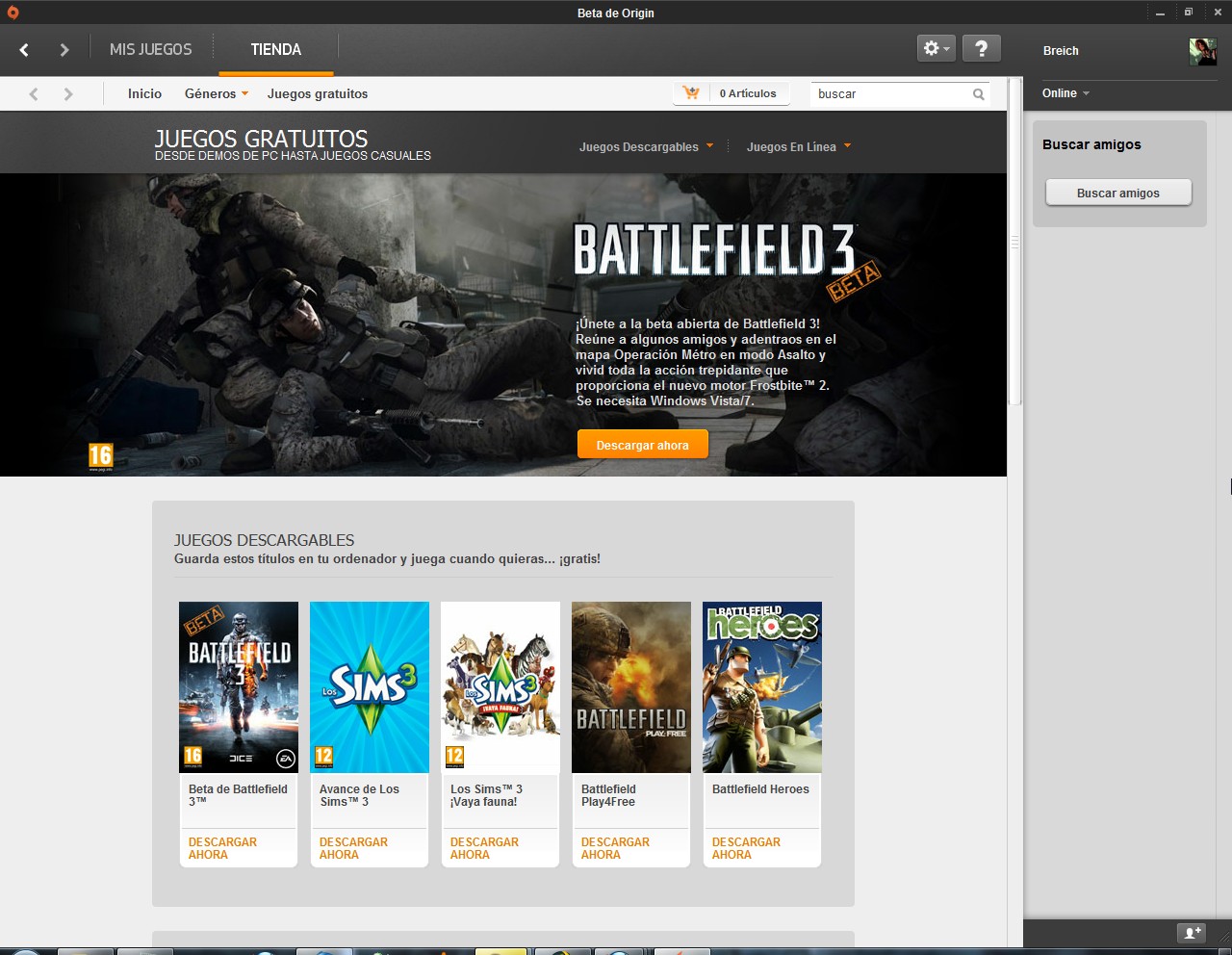
Task: Click the PEGI 16 rating badge on banner
Action: click(x=101, y=456)
